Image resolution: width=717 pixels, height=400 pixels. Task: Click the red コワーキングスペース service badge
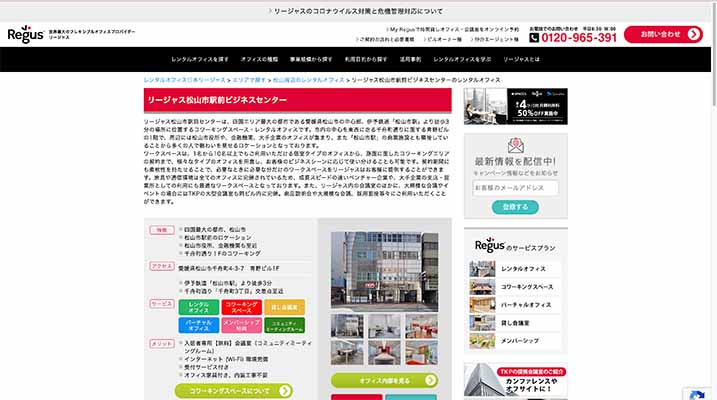[x=241, y=307]
